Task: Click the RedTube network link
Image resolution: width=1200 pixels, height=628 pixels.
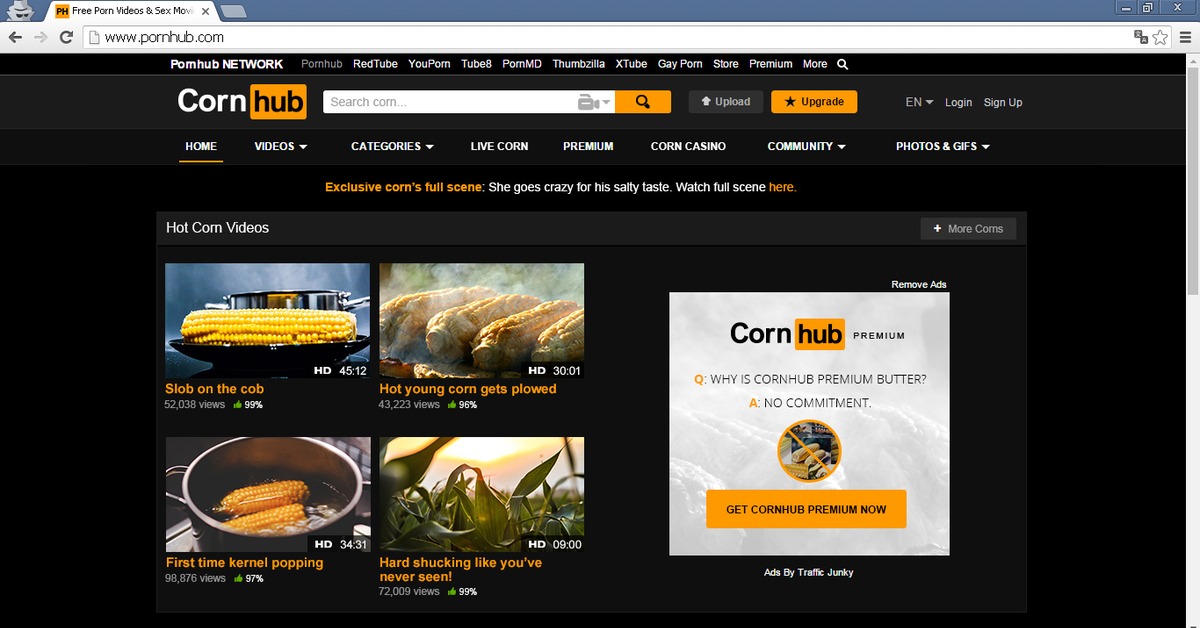Action: pyautogui.click(x=375, y=64)
